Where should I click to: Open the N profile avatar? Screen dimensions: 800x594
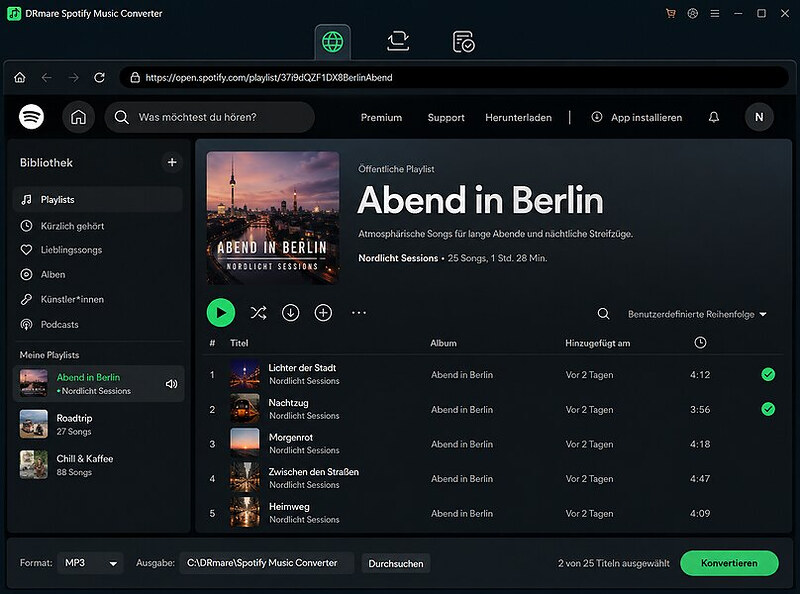759,117
